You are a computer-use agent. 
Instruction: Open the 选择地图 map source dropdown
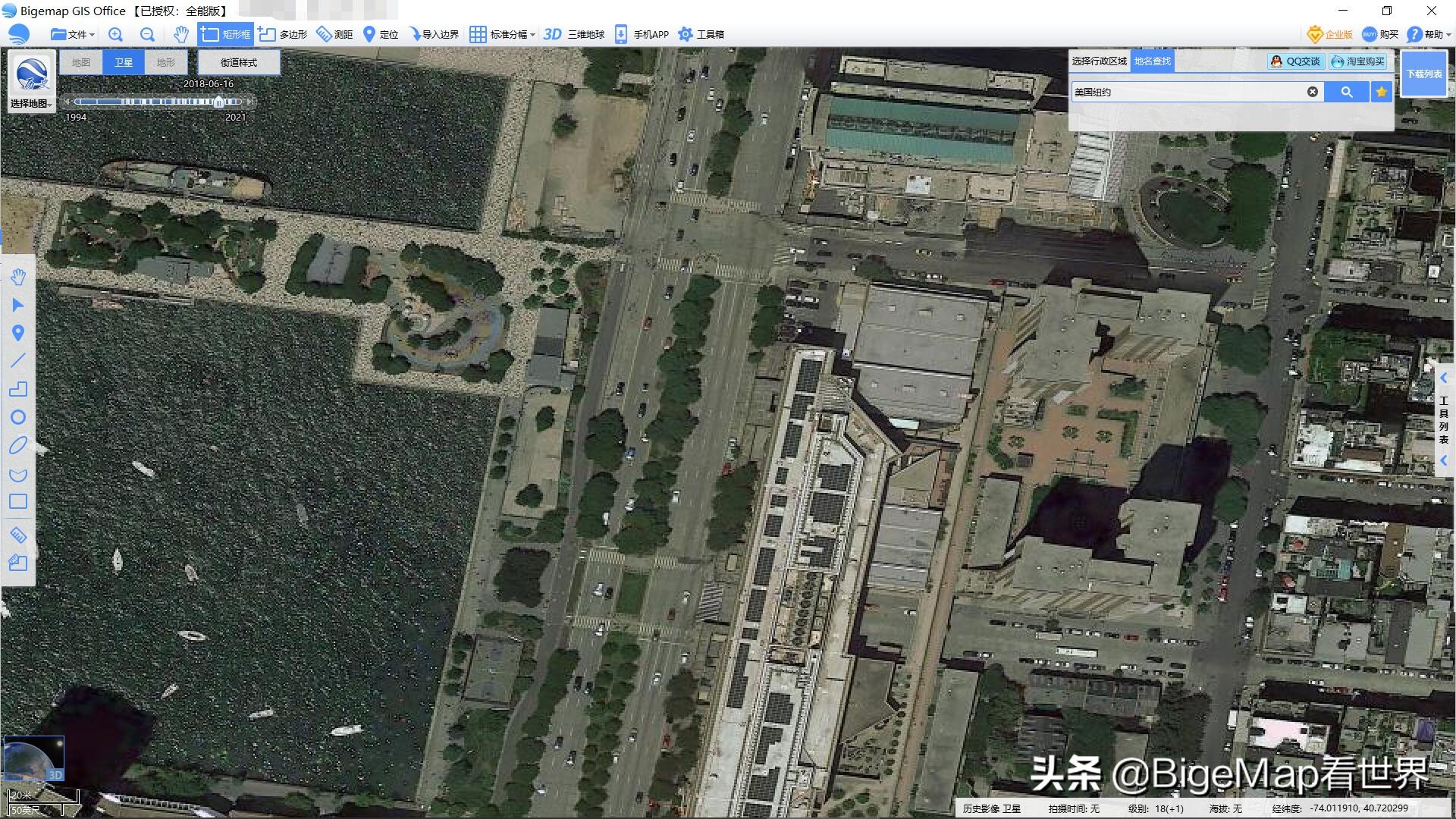(x=31, y=103)
